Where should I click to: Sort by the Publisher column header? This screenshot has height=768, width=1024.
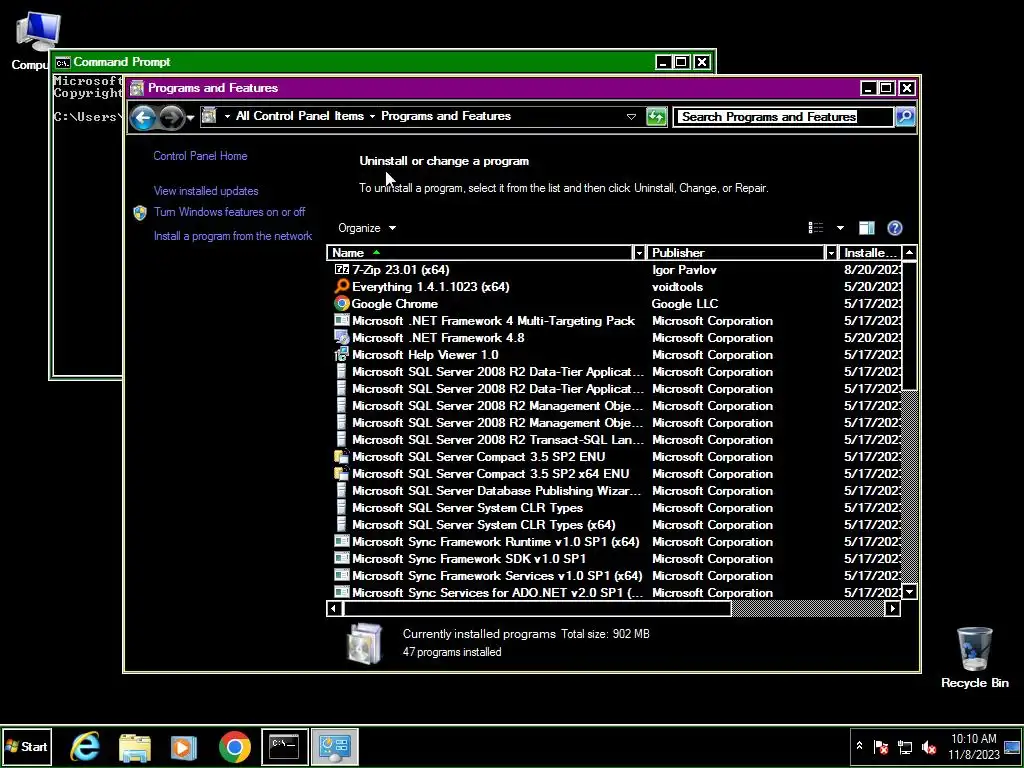click(736, 253)
